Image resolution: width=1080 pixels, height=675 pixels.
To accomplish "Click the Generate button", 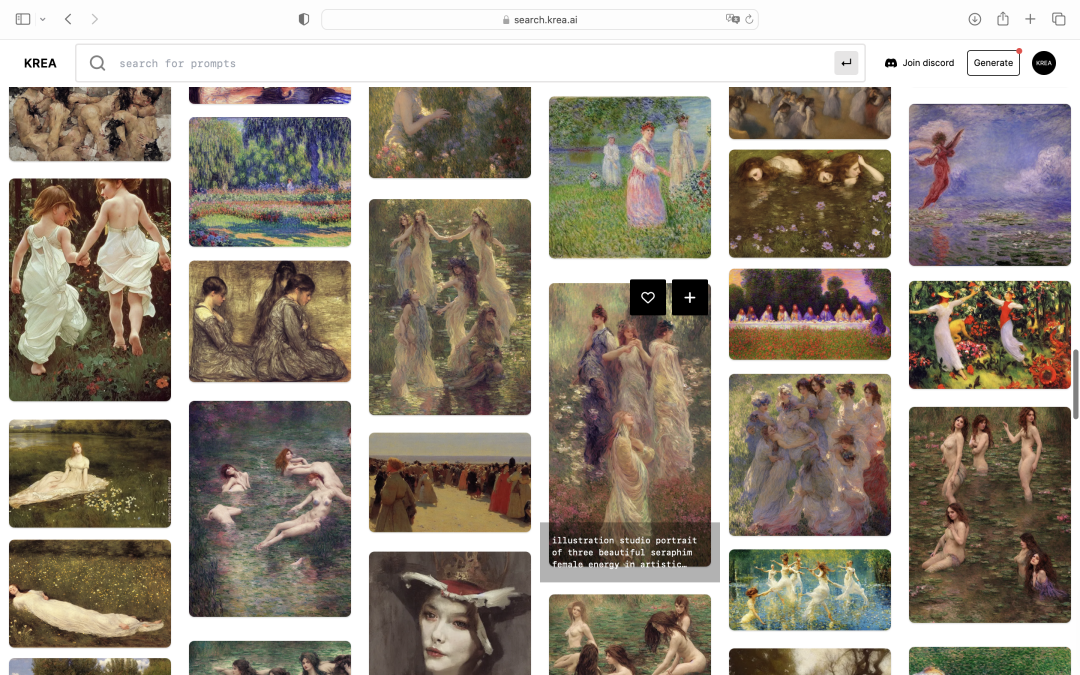I will pos(993,63).
